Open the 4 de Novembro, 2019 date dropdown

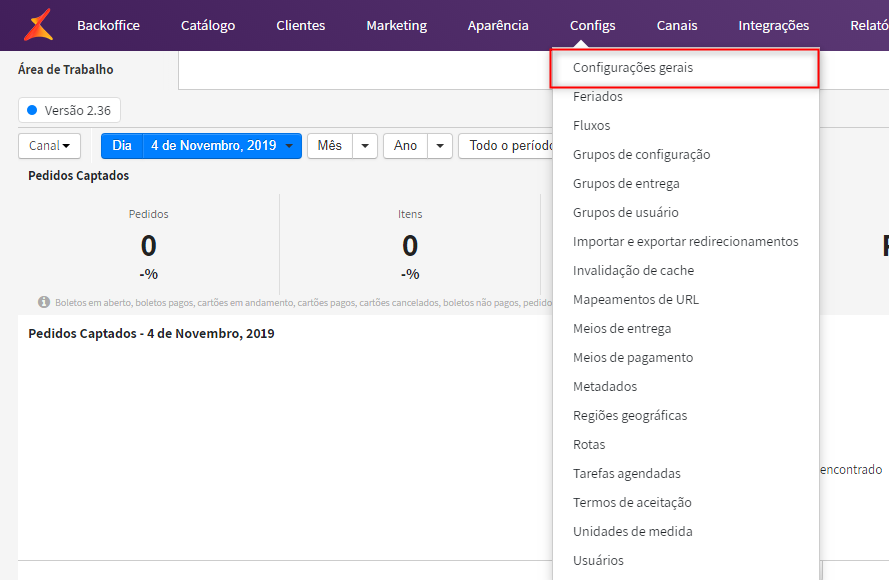[222, 146]
